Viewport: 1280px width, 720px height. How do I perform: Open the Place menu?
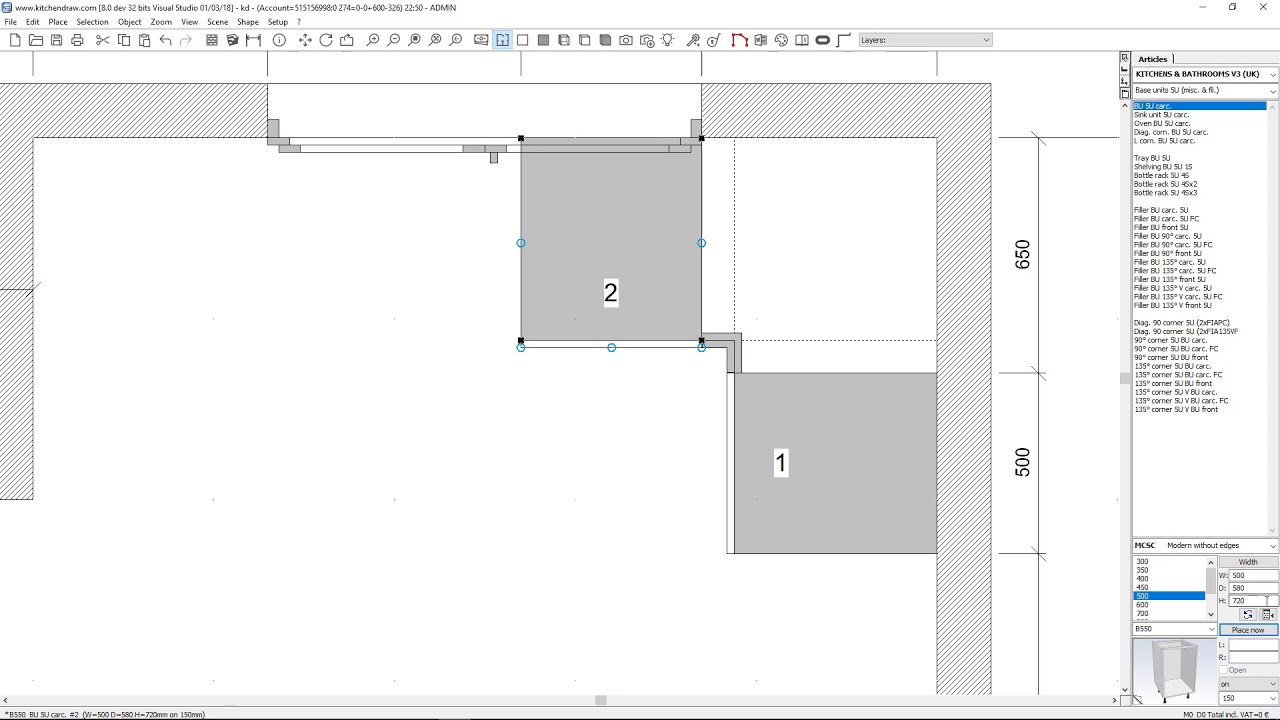pyautogui.click(x=58, y=22)
